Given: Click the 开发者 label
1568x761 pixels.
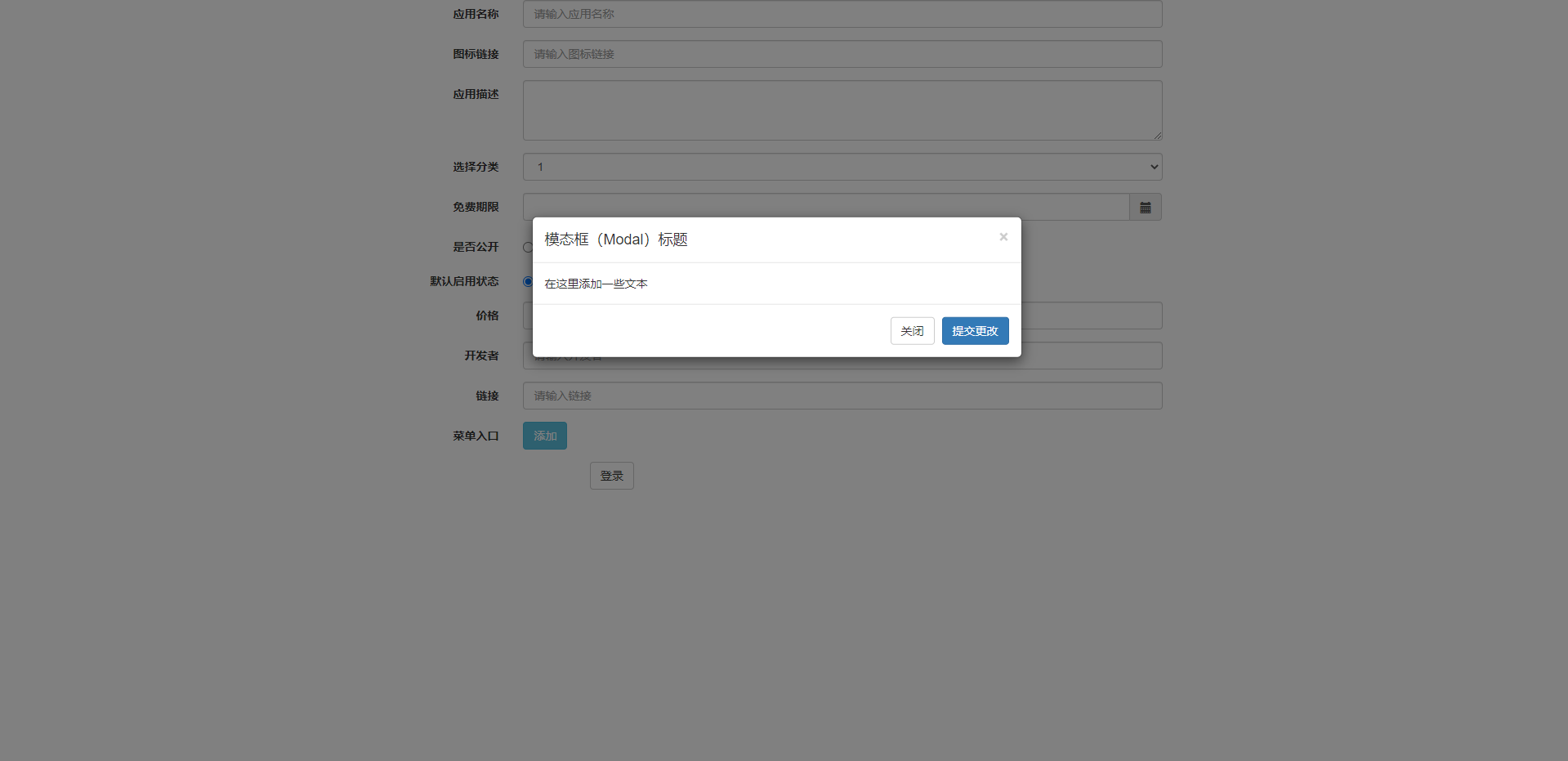Looking at the screenshot, I should (x=481, y=356).
